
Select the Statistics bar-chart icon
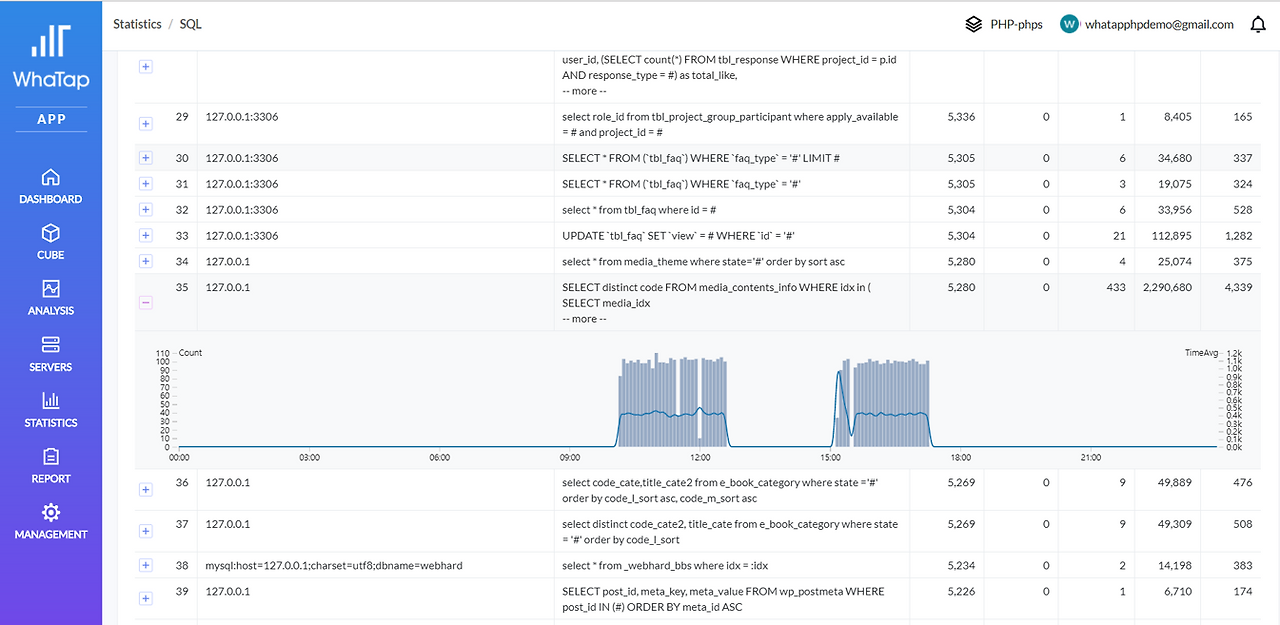click(51, 401)
